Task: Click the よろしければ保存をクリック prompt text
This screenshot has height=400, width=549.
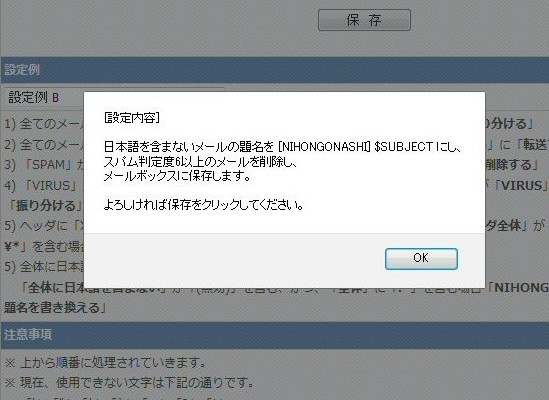Action: tap(204, 205)
